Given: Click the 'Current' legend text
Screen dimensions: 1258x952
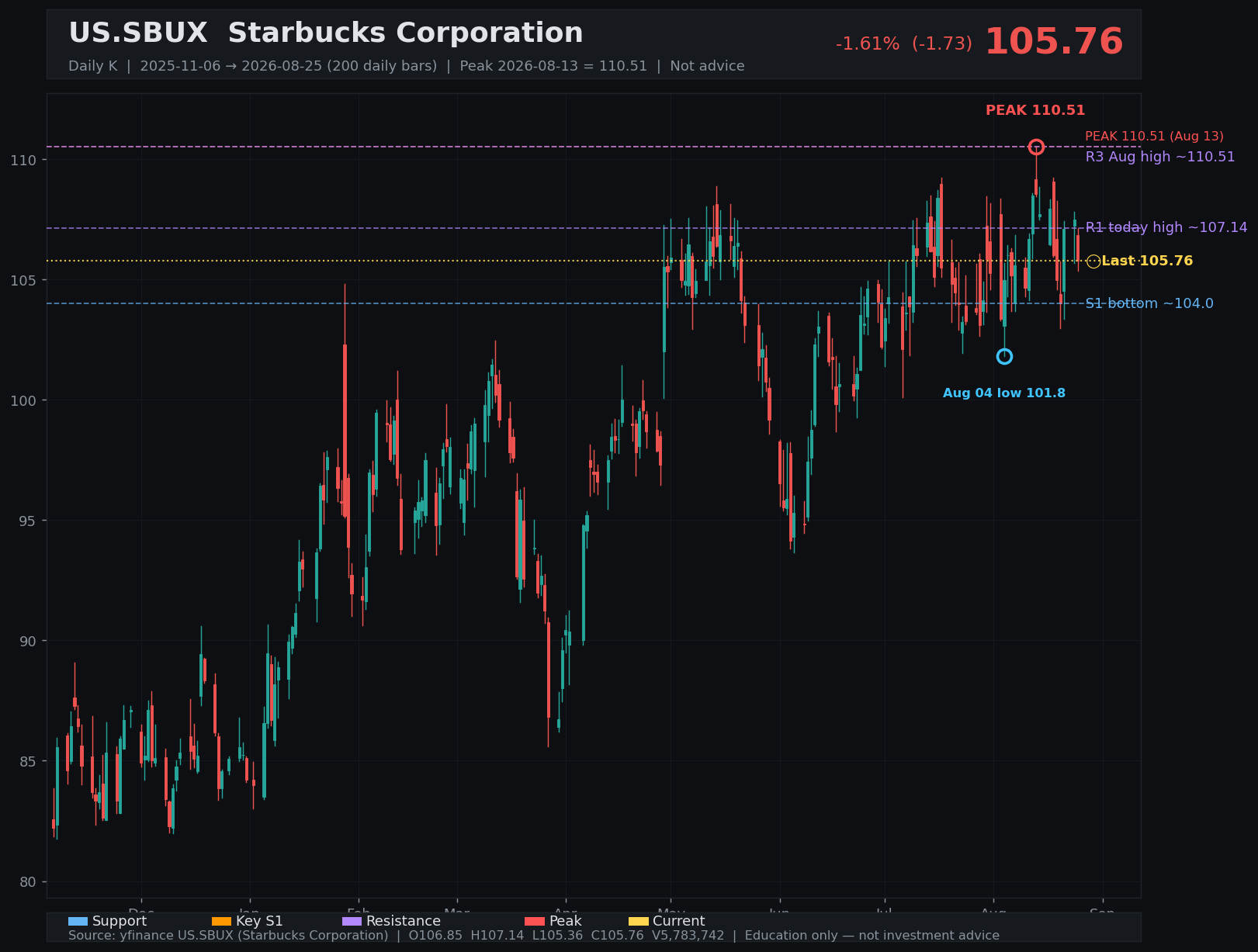Looking at the screenshot, I should coord(678,921).
